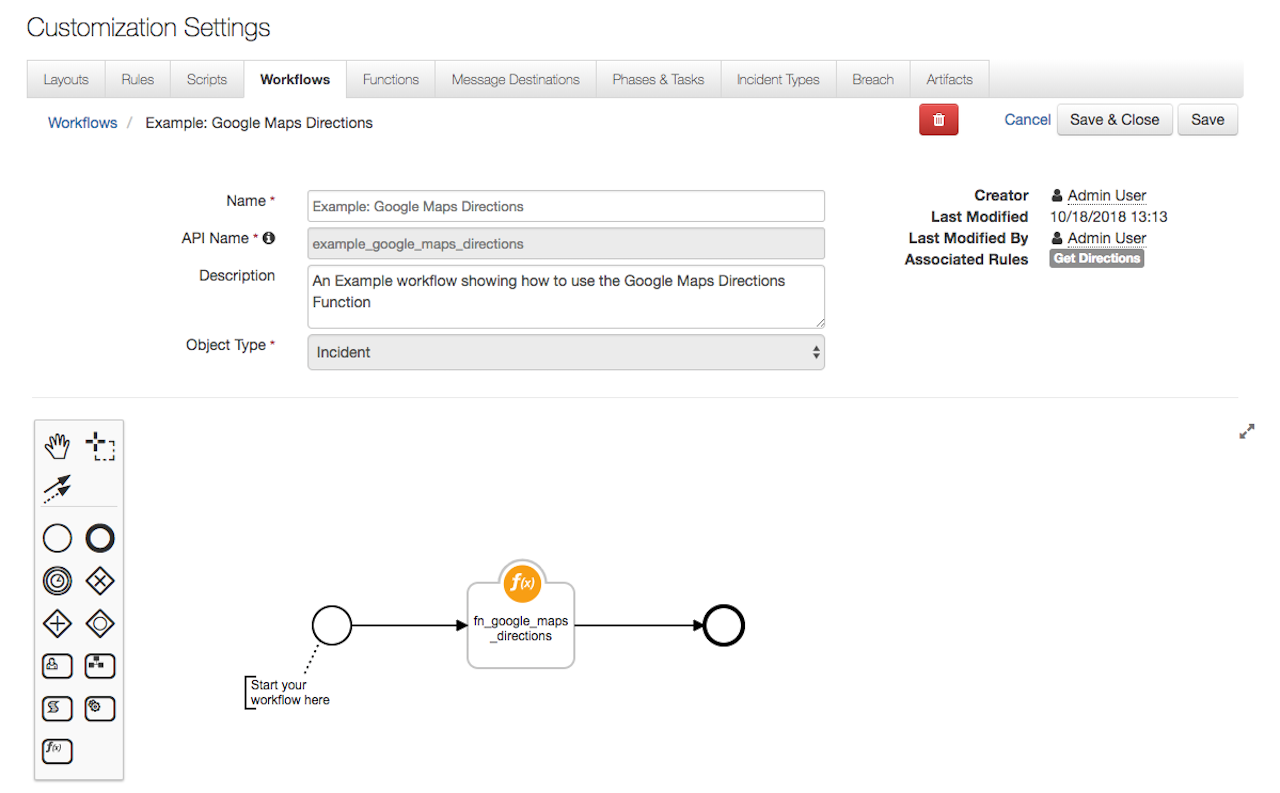The height and width of the screenshot is (793, 1280).
Task: Pick the start event circle in palette
Action: click(x=58, y=539)
